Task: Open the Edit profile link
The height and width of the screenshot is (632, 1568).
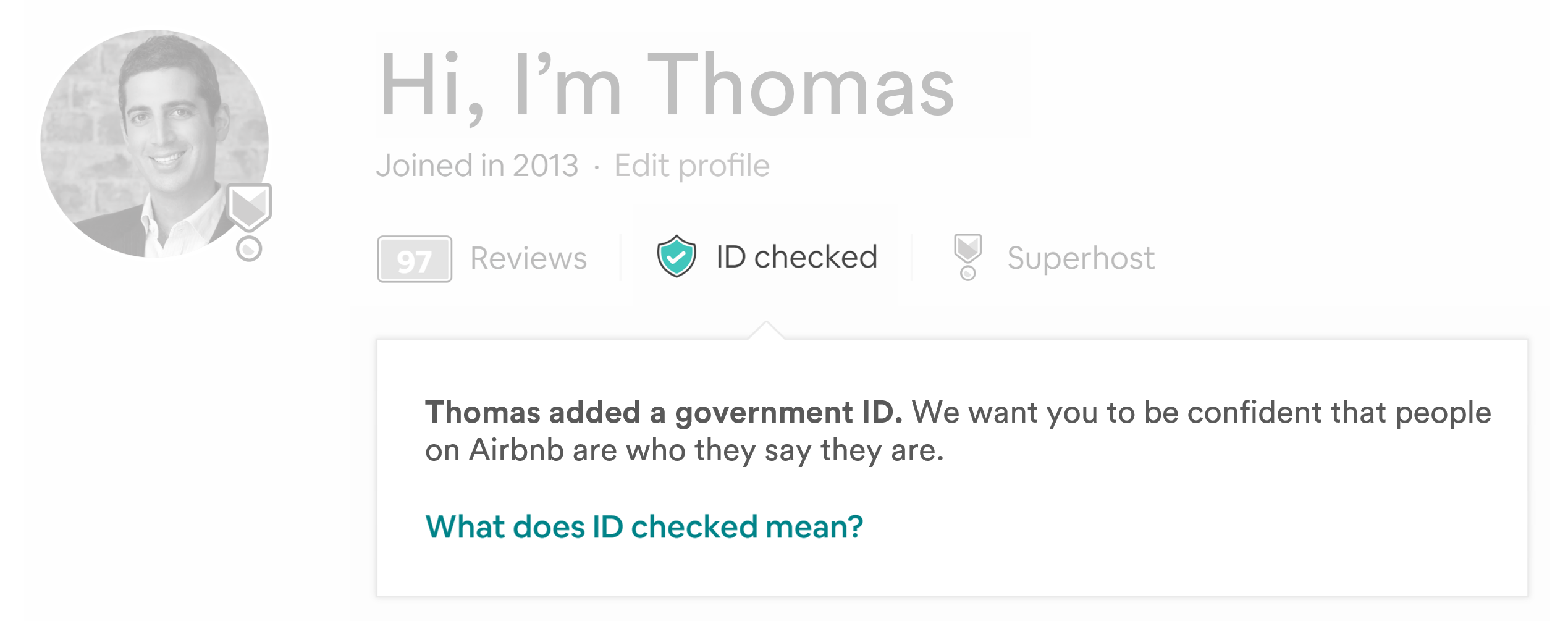Action: click(692, 166)
